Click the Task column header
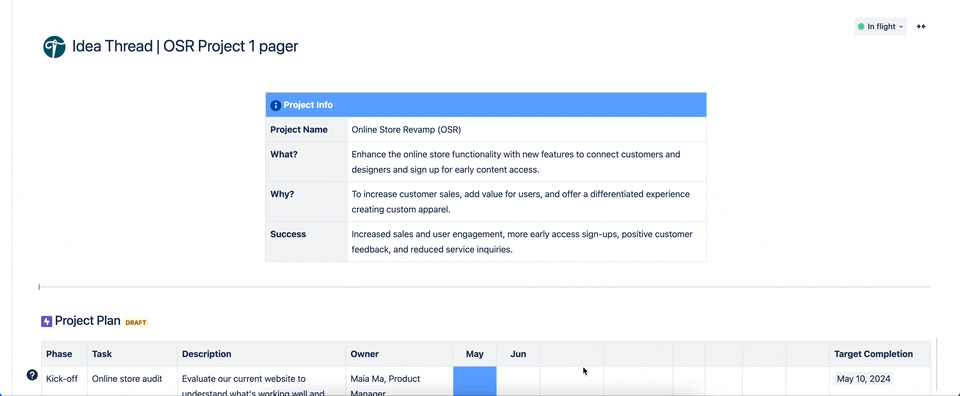This screenshot has width=960, height=396. click(x=102, y=354)
